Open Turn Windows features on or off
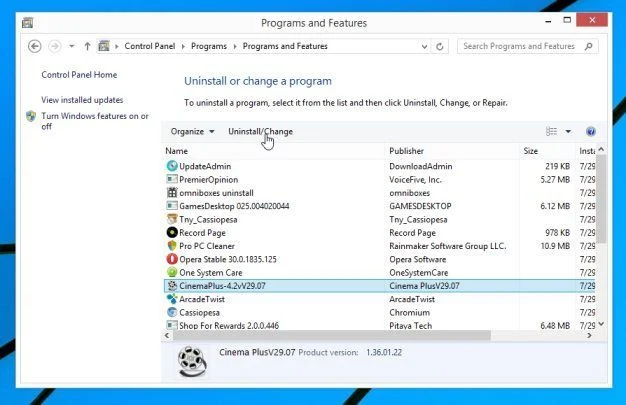The height and width of the screenshot is (405, 626). click(95, 121)
